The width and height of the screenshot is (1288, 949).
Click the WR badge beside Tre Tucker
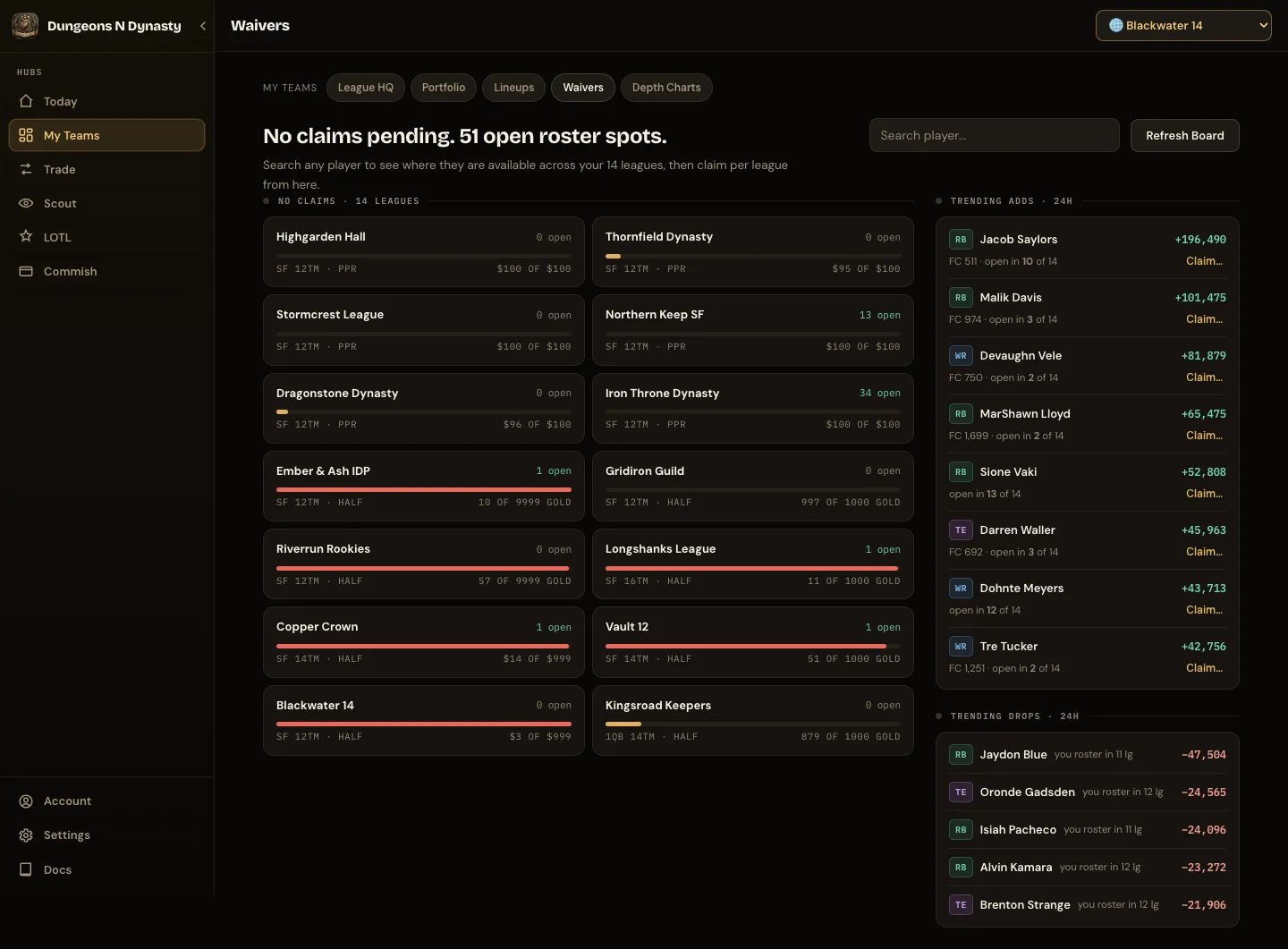tap(961, 647)
